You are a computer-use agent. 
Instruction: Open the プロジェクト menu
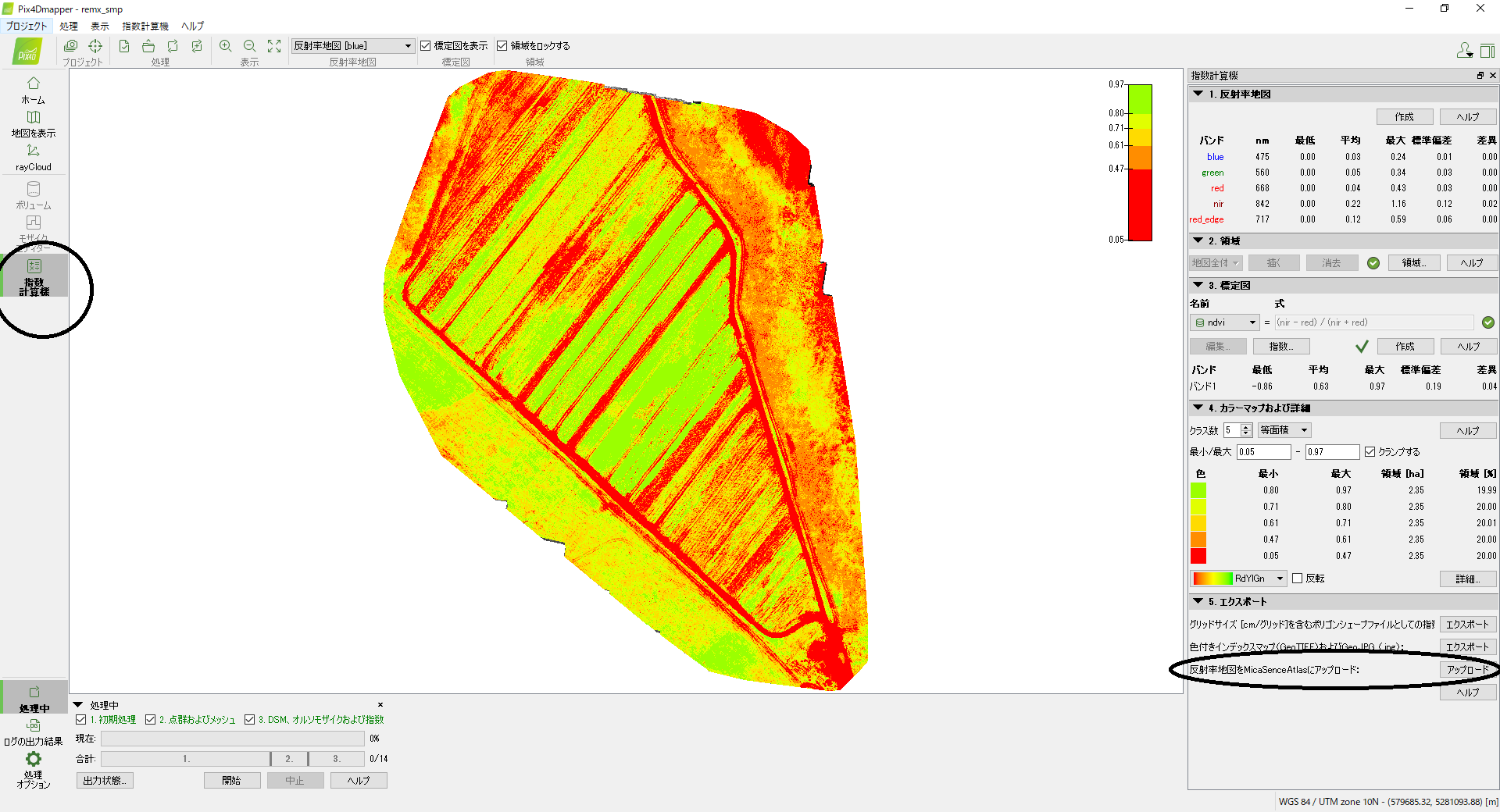27,26
